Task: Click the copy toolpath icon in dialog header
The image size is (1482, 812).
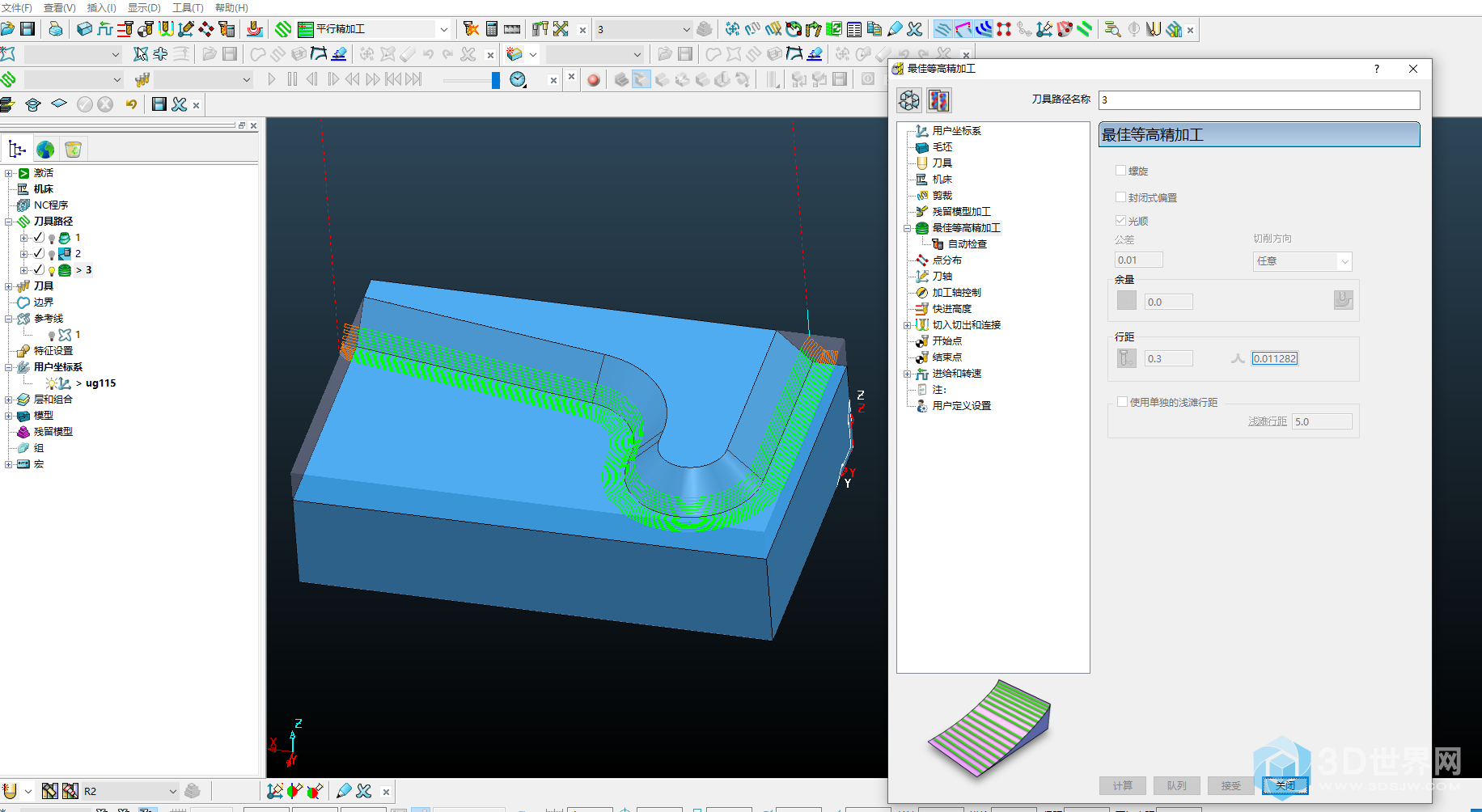Action: 939,100
